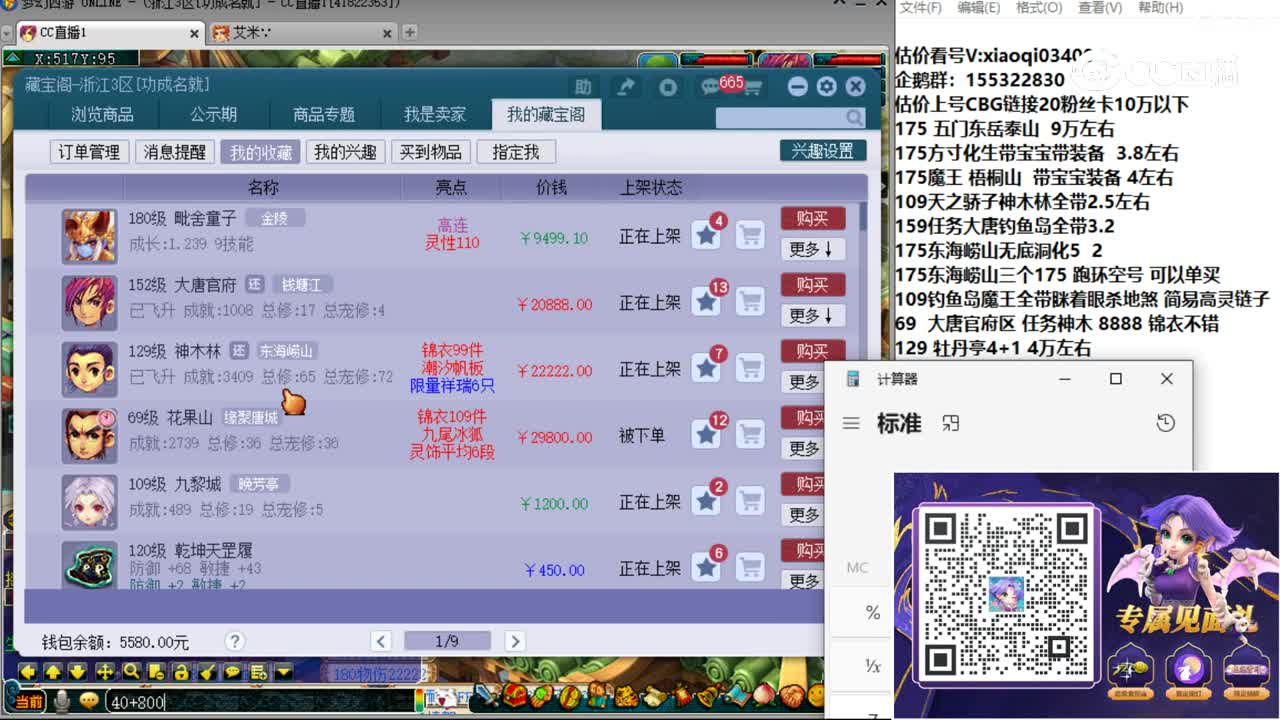Click the color gradient bar beside chat input
The height and width of the screenshot is (720, 1280).
419,700
